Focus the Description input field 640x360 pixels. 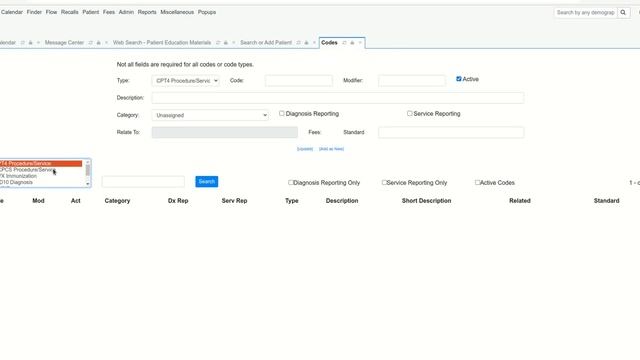(338, 98)
